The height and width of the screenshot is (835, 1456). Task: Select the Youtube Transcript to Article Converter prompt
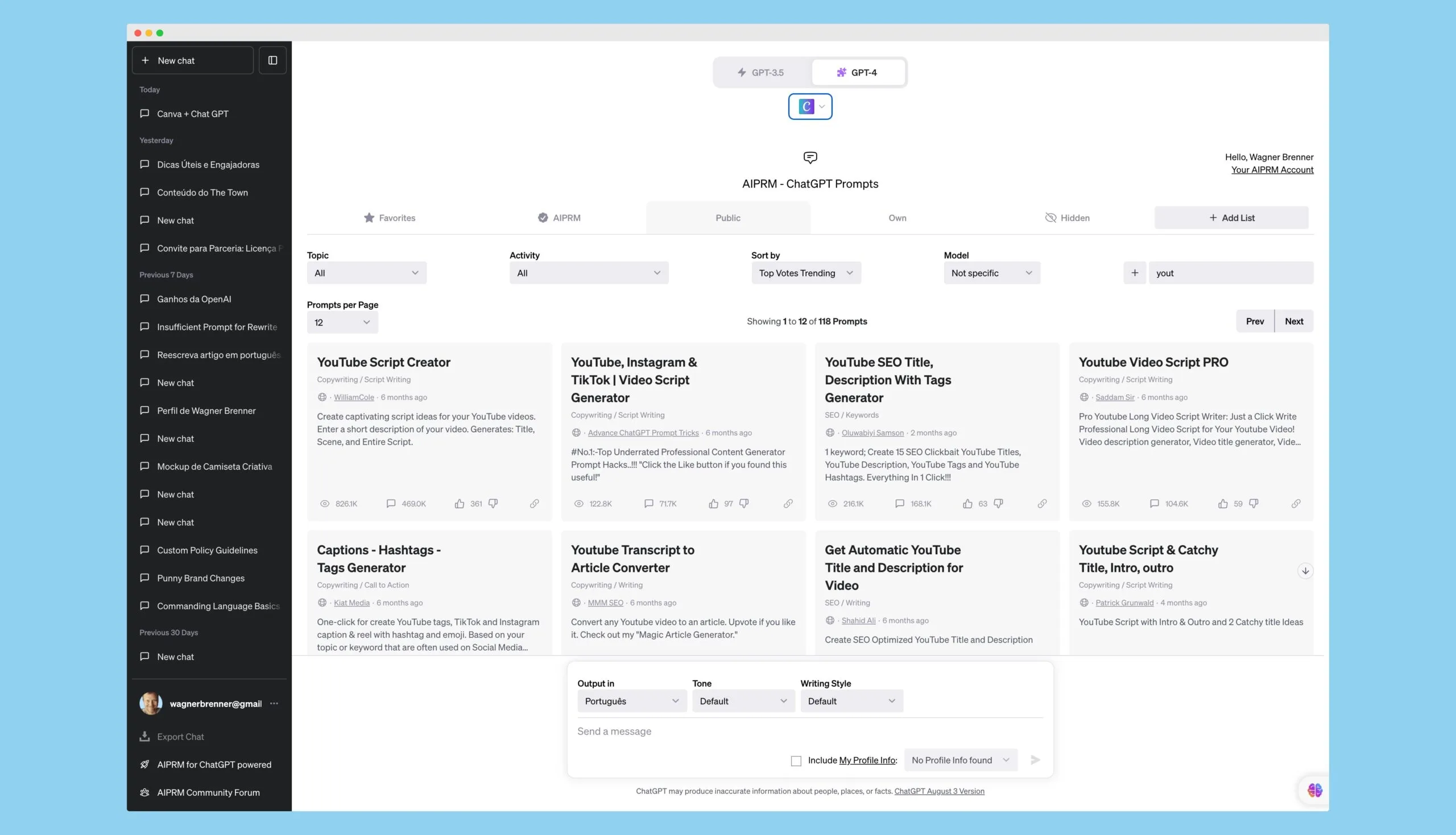632,559
